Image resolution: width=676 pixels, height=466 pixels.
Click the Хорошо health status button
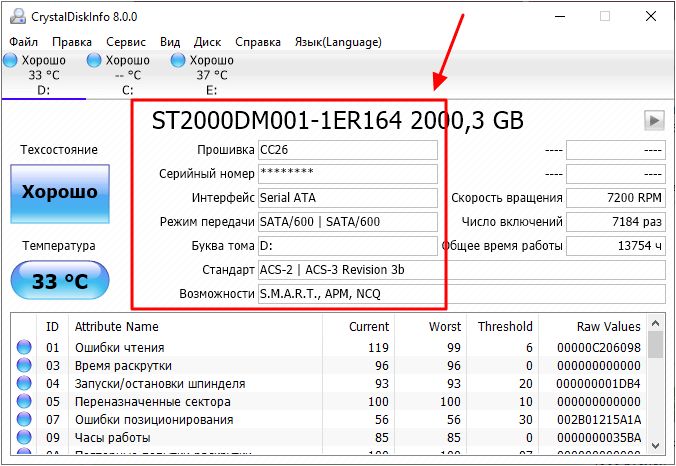tap(60, 194)
